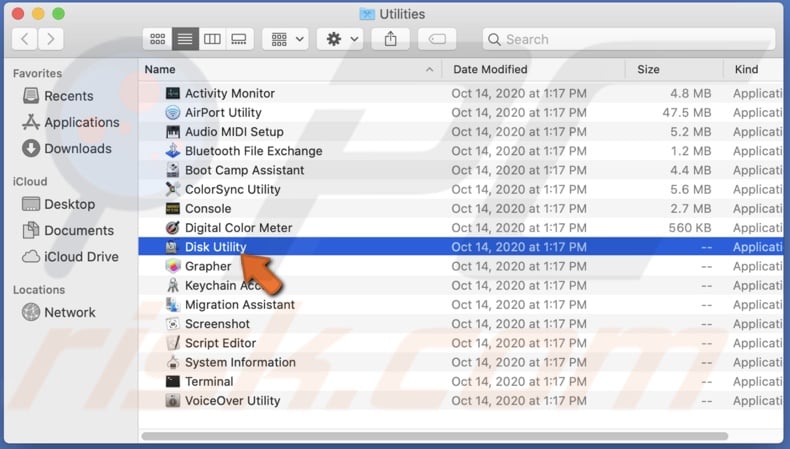This screenshot has height=449, width=790.
Task: Click the 1.2 MB size value
Action: pos(691,151)
